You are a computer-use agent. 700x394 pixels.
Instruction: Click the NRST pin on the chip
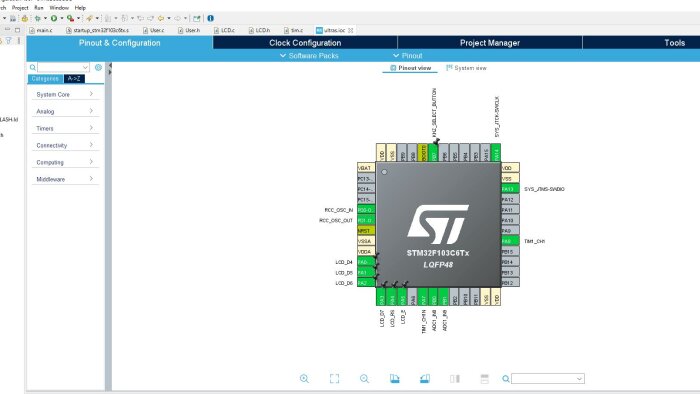click(366, 231)
